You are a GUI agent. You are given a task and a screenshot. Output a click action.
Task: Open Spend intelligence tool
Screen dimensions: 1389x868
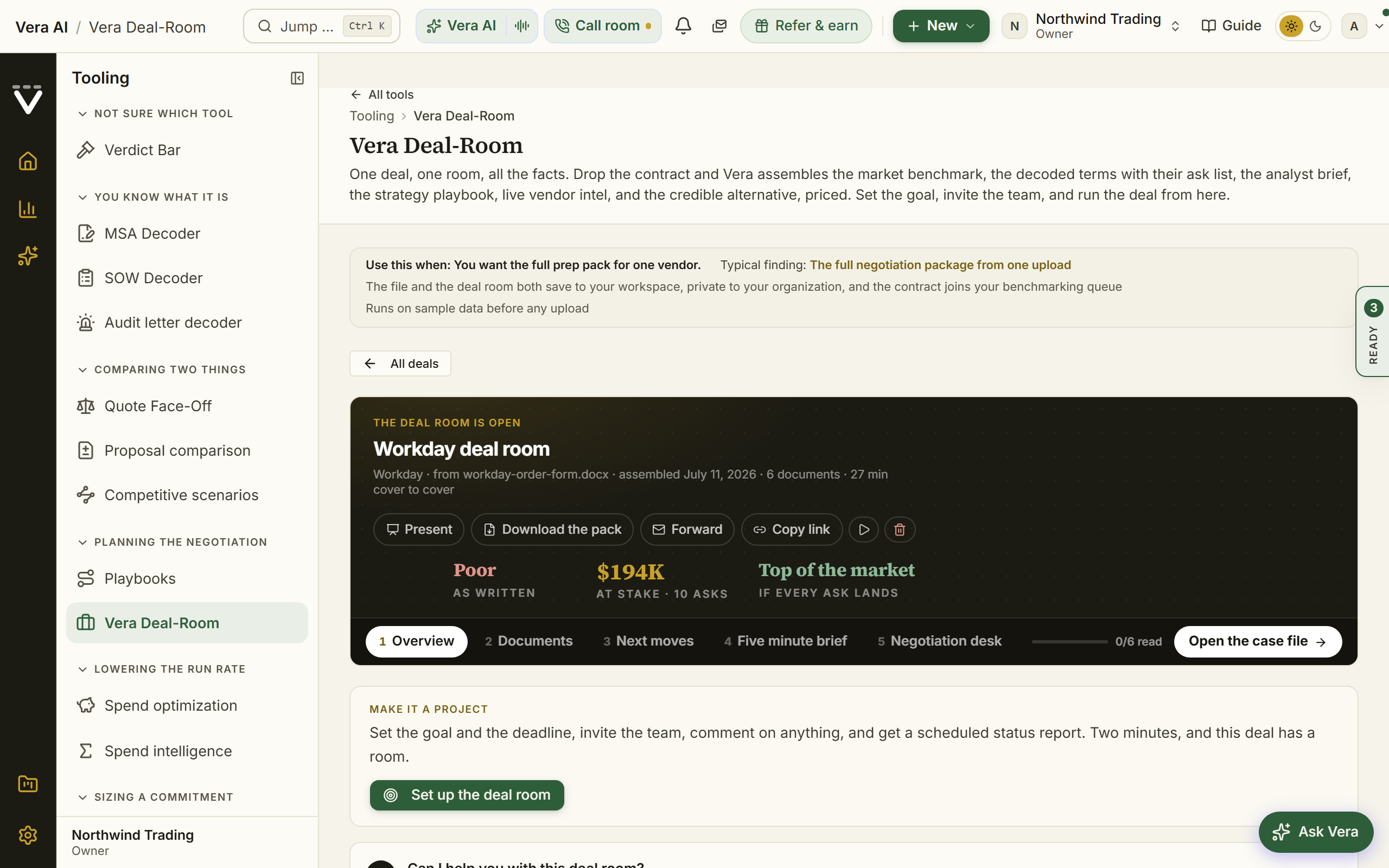pos(187,751)
